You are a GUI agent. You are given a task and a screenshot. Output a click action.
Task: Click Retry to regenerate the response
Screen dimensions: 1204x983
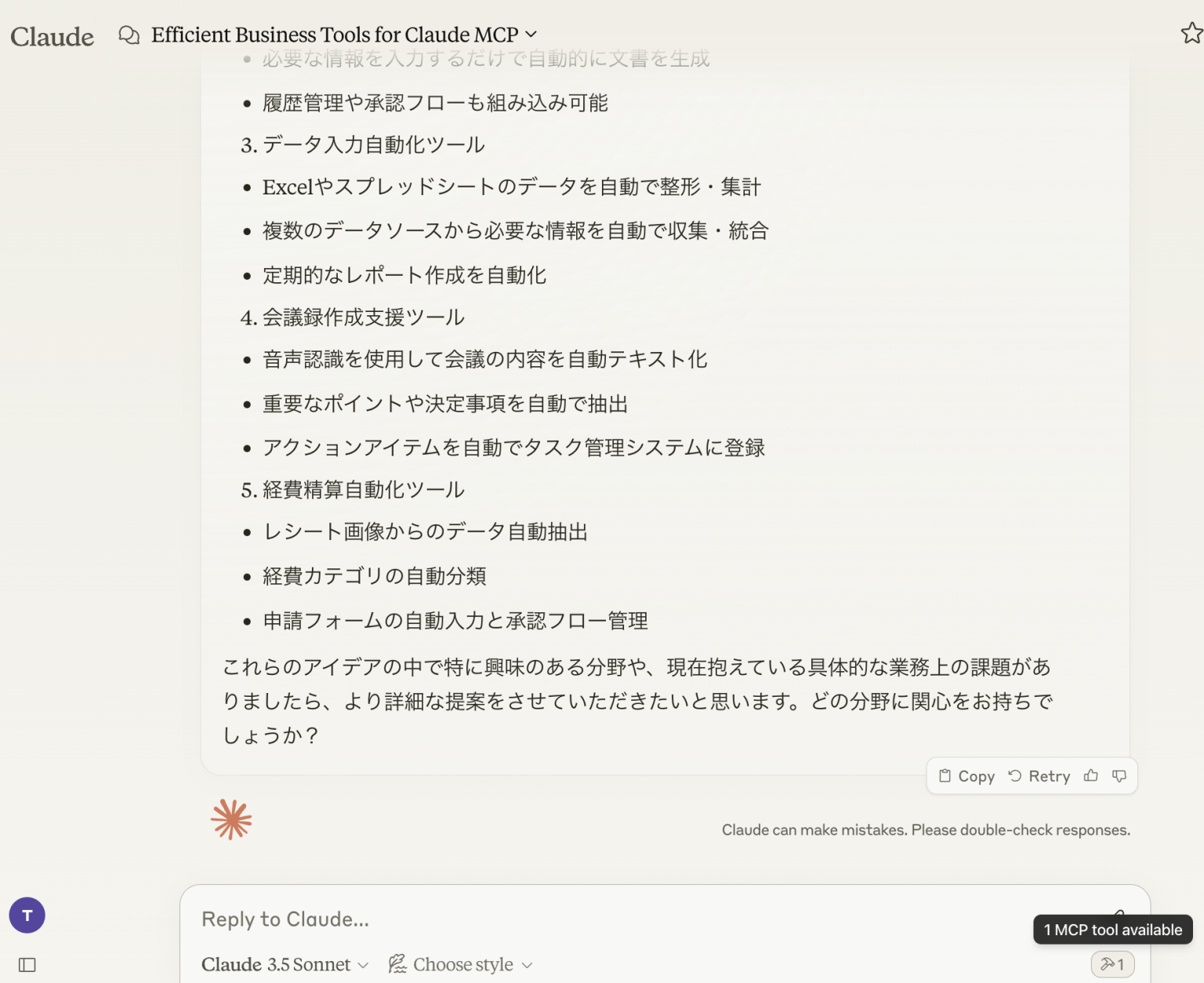pos(1040,776)
